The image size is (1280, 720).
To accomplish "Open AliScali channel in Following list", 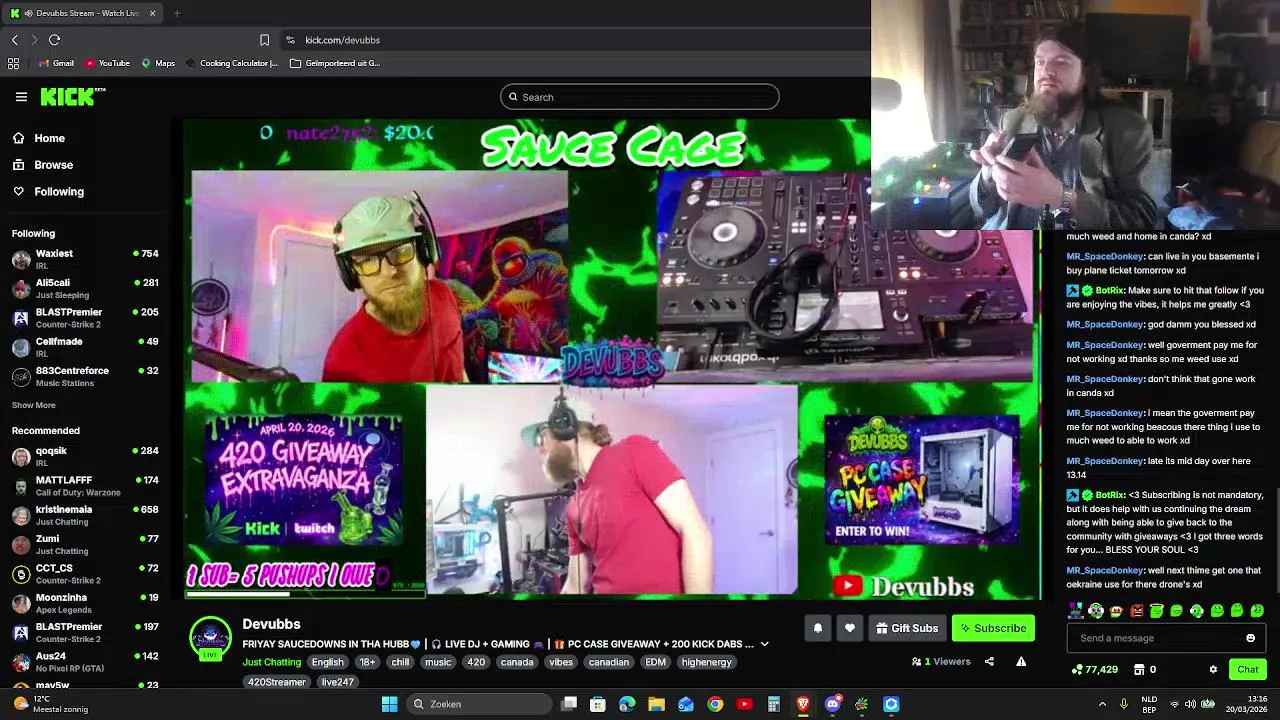I will 85,289.
